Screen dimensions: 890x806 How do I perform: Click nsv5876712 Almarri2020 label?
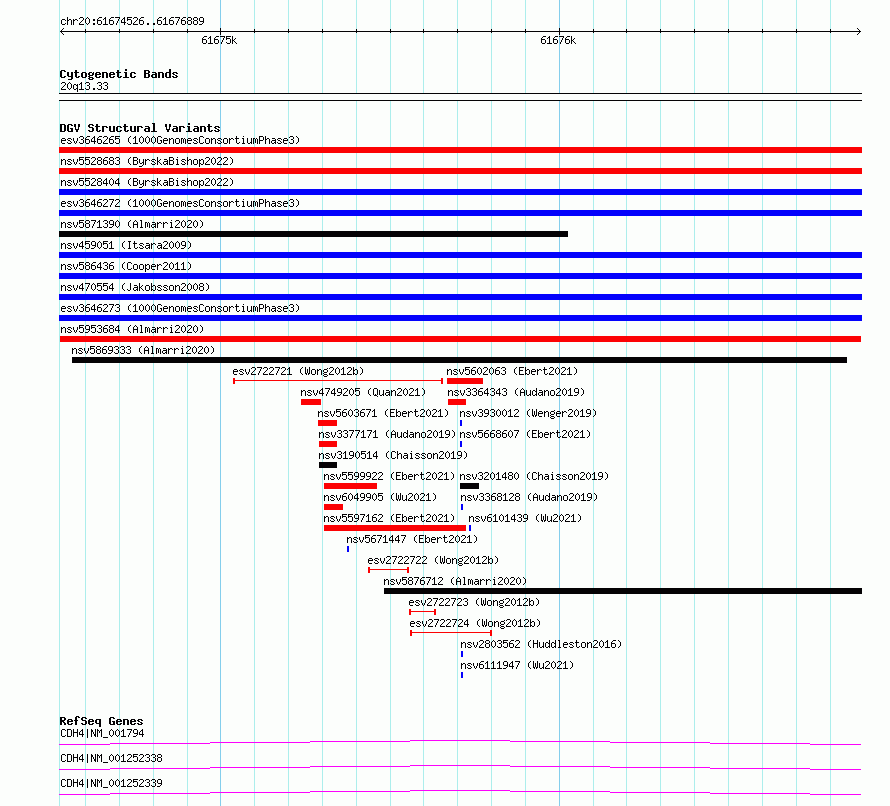(x=455, y=581)
